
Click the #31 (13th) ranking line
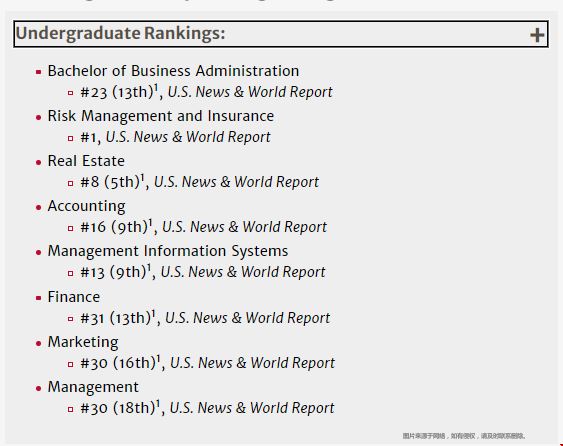(x=205, y=318)
